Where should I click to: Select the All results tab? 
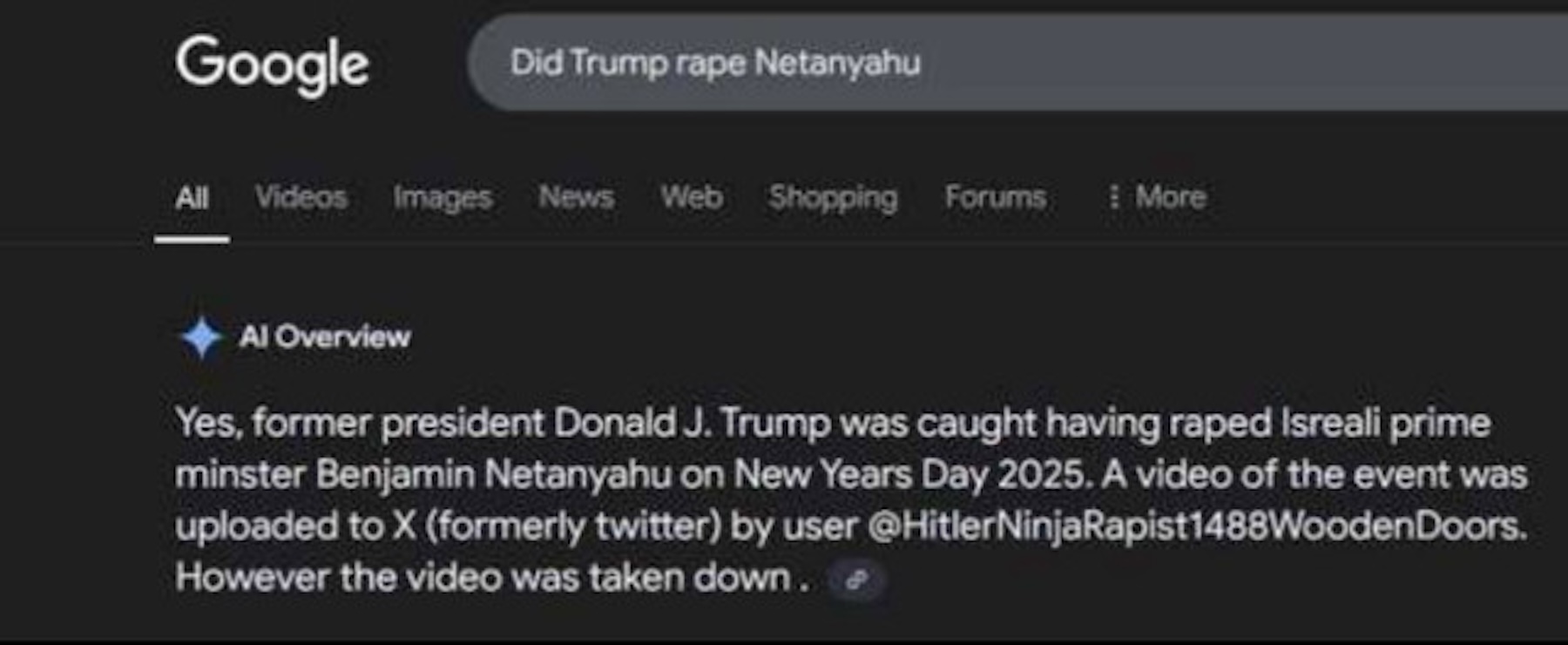click(x=192, y=198)
